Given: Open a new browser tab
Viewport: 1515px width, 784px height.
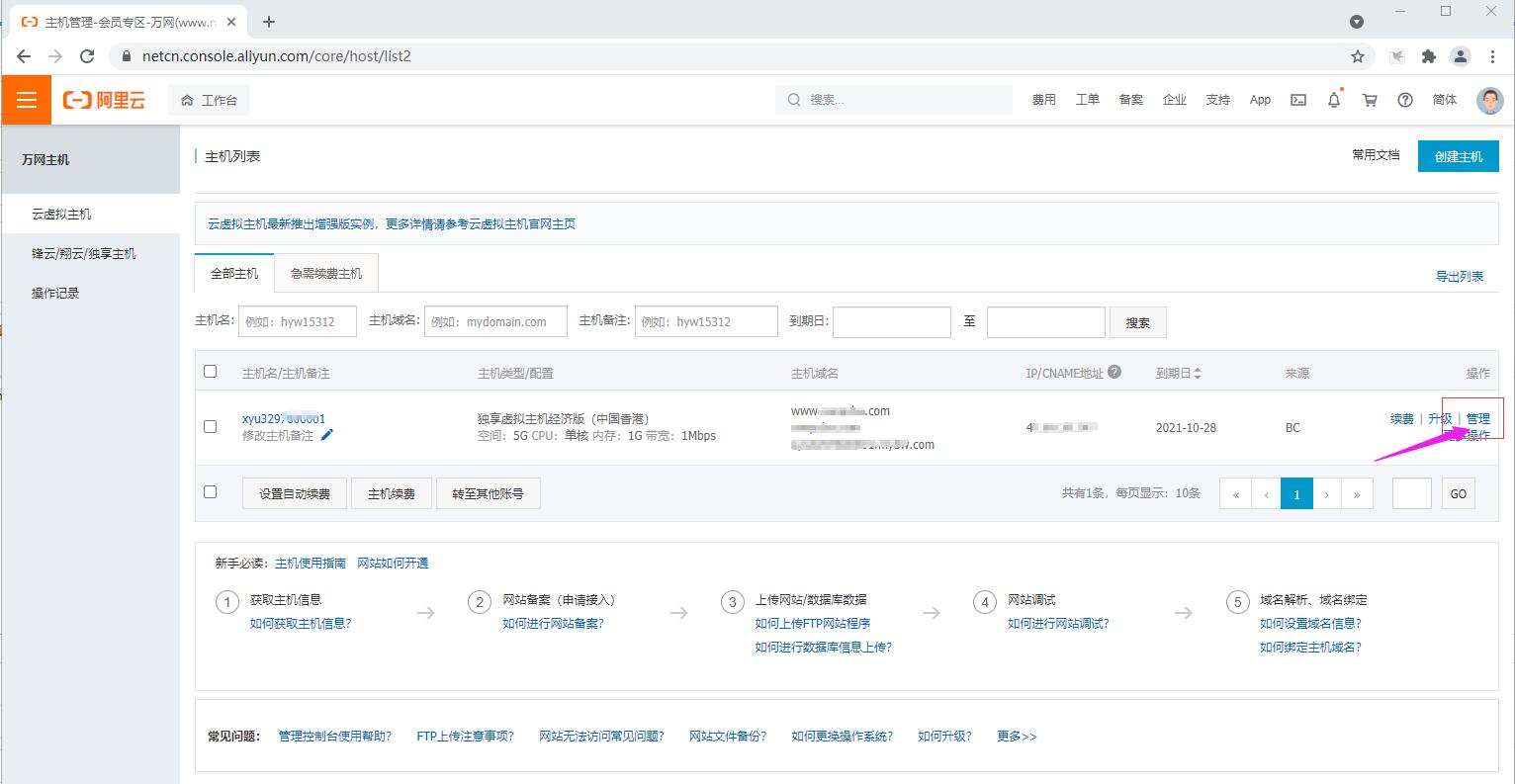Looking at the screenshot, I should 269,22.
